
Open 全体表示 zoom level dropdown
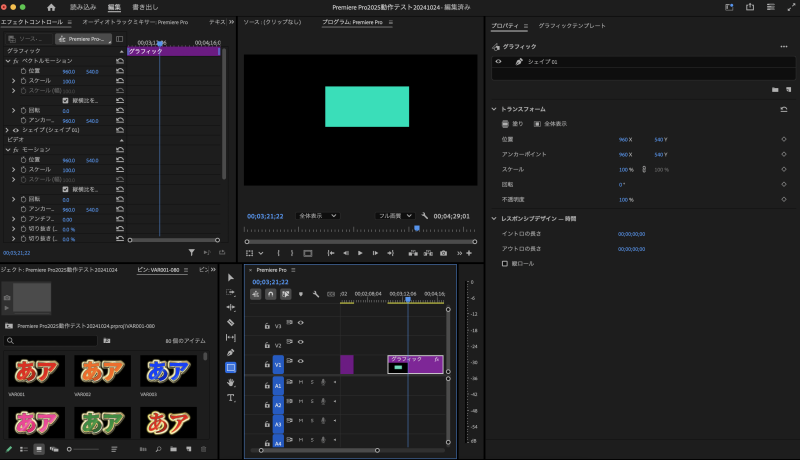317,216
